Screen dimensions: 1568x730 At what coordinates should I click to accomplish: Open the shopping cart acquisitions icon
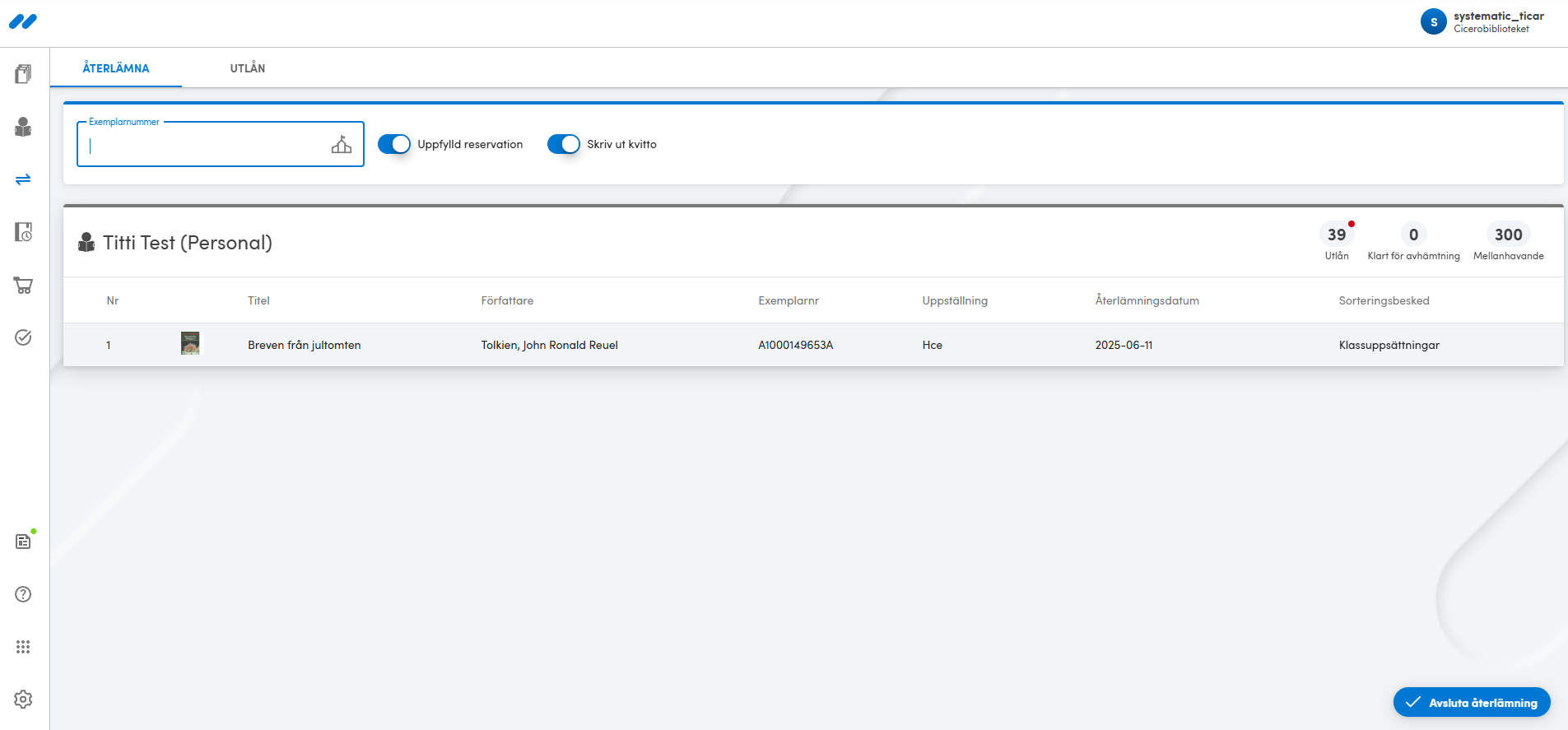tap(23, 286)
